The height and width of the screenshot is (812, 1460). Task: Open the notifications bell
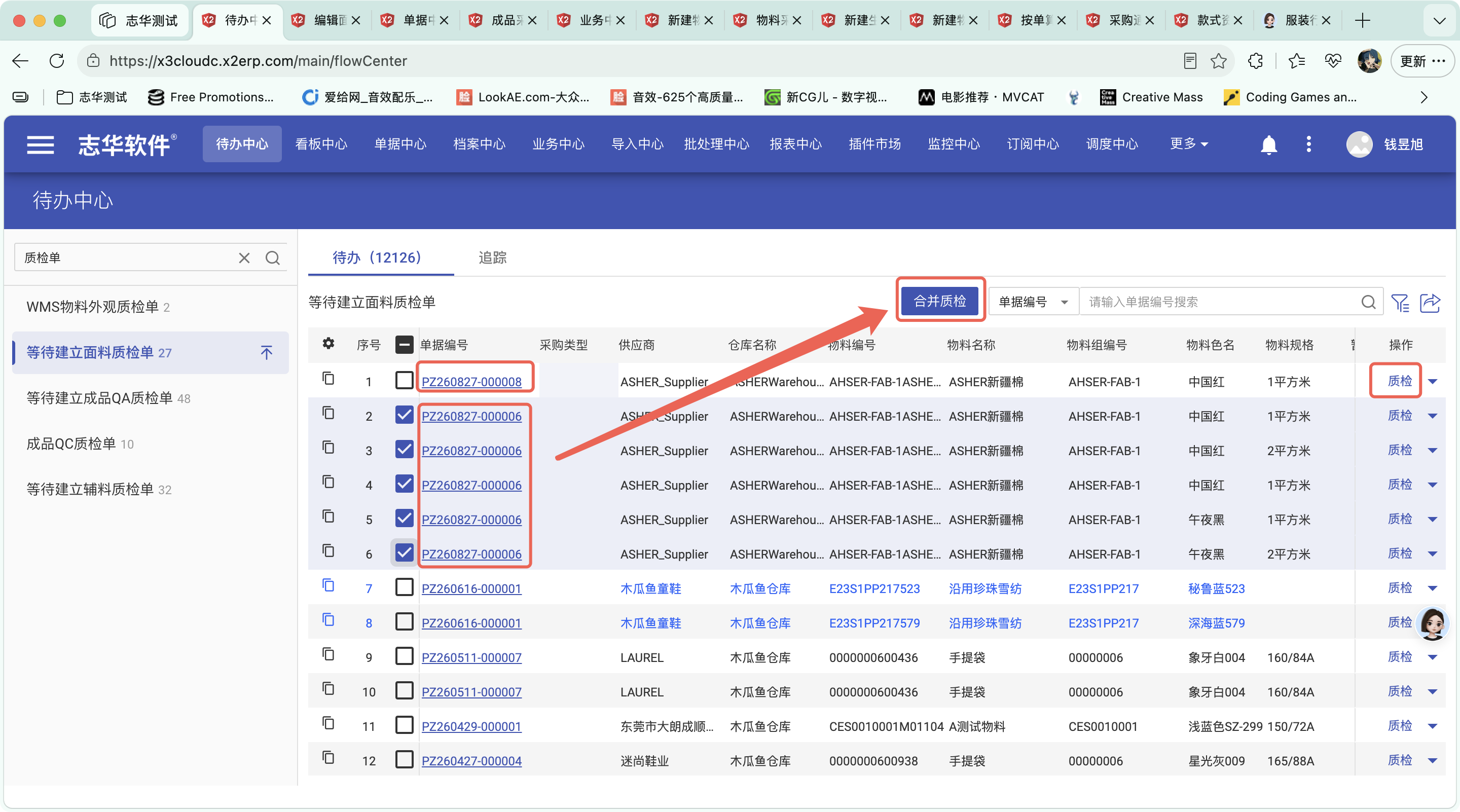(1268, 144)
